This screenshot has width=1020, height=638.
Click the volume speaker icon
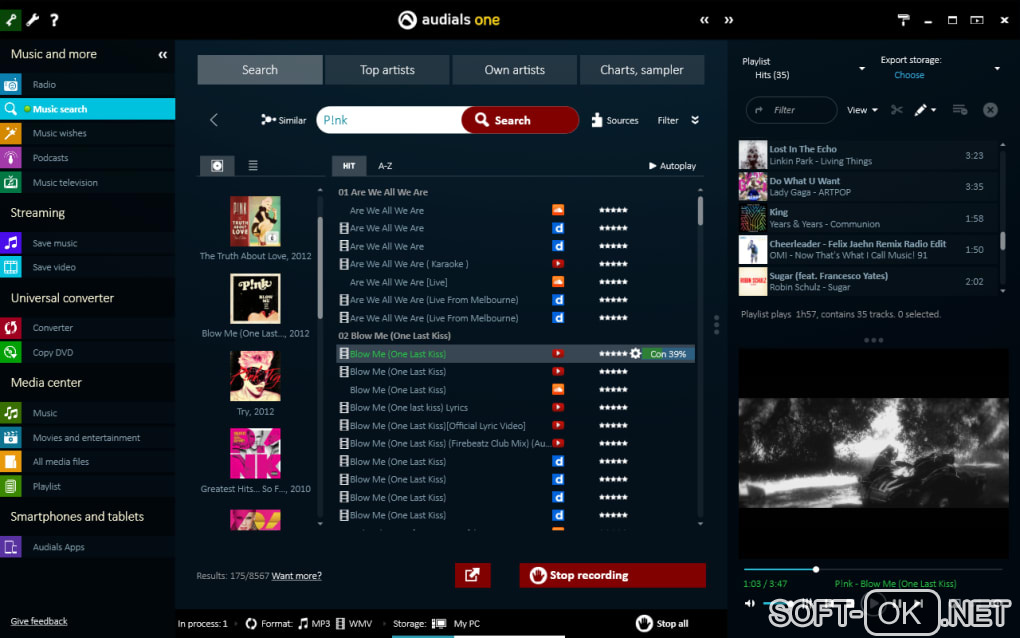point(750,604)
